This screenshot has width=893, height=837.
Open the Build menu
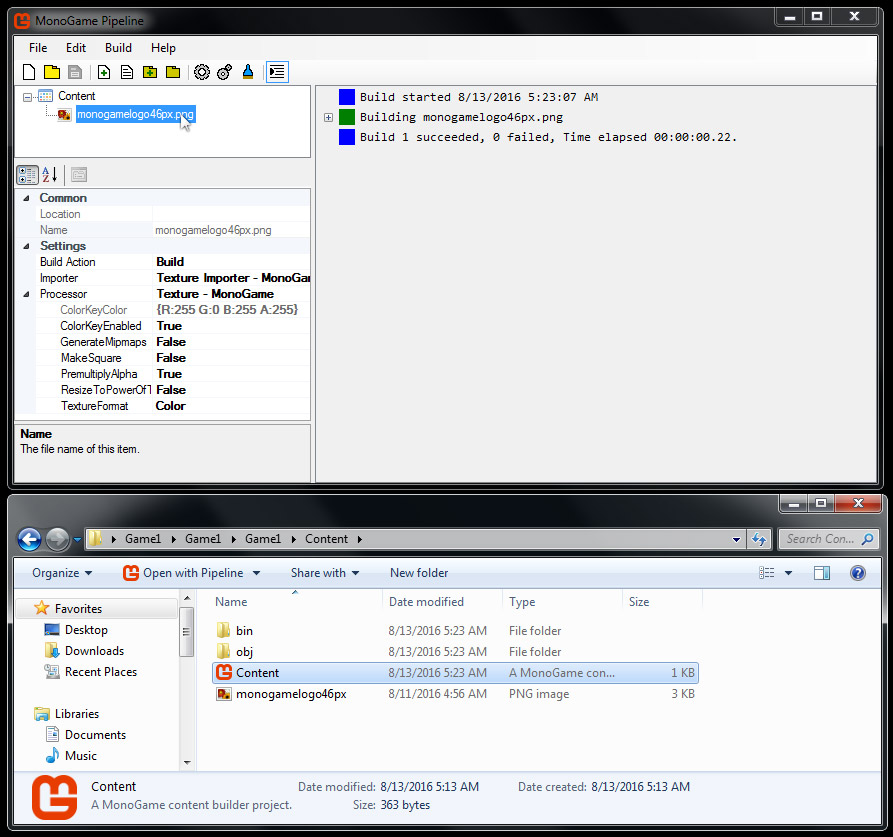pos(118,47)
